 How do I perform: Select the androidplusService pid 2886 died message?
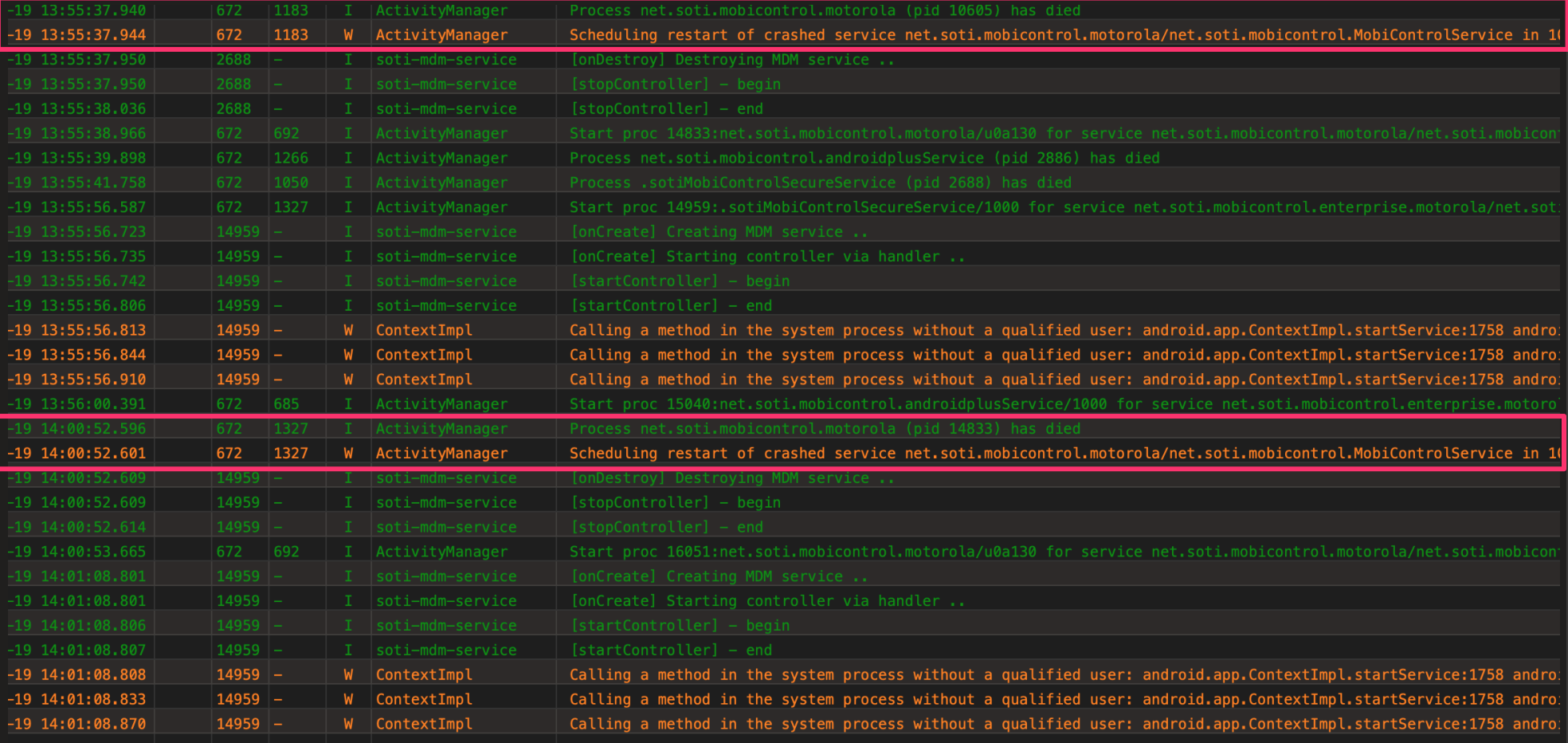[x=864, y=158]
